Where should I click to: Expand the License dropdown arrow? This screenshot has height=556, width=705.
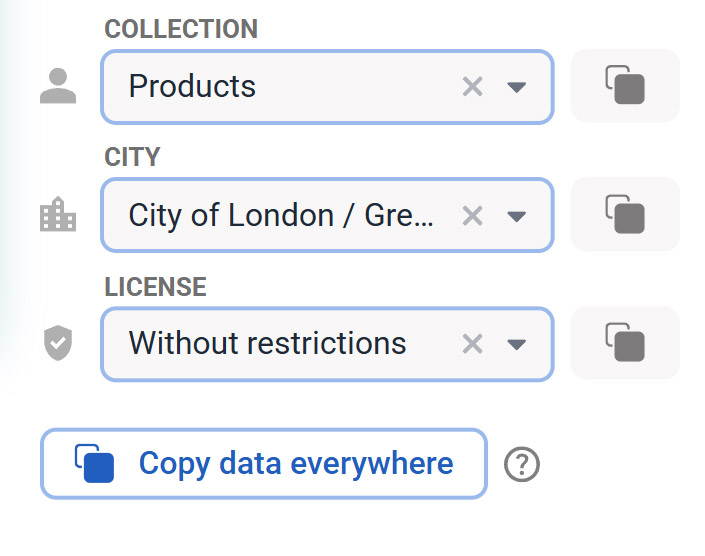[516, 344]
